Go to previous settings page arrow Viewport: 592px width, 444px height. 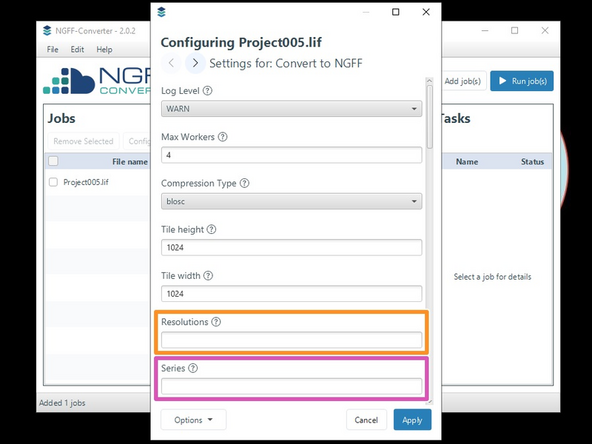(x=171, y=63)
